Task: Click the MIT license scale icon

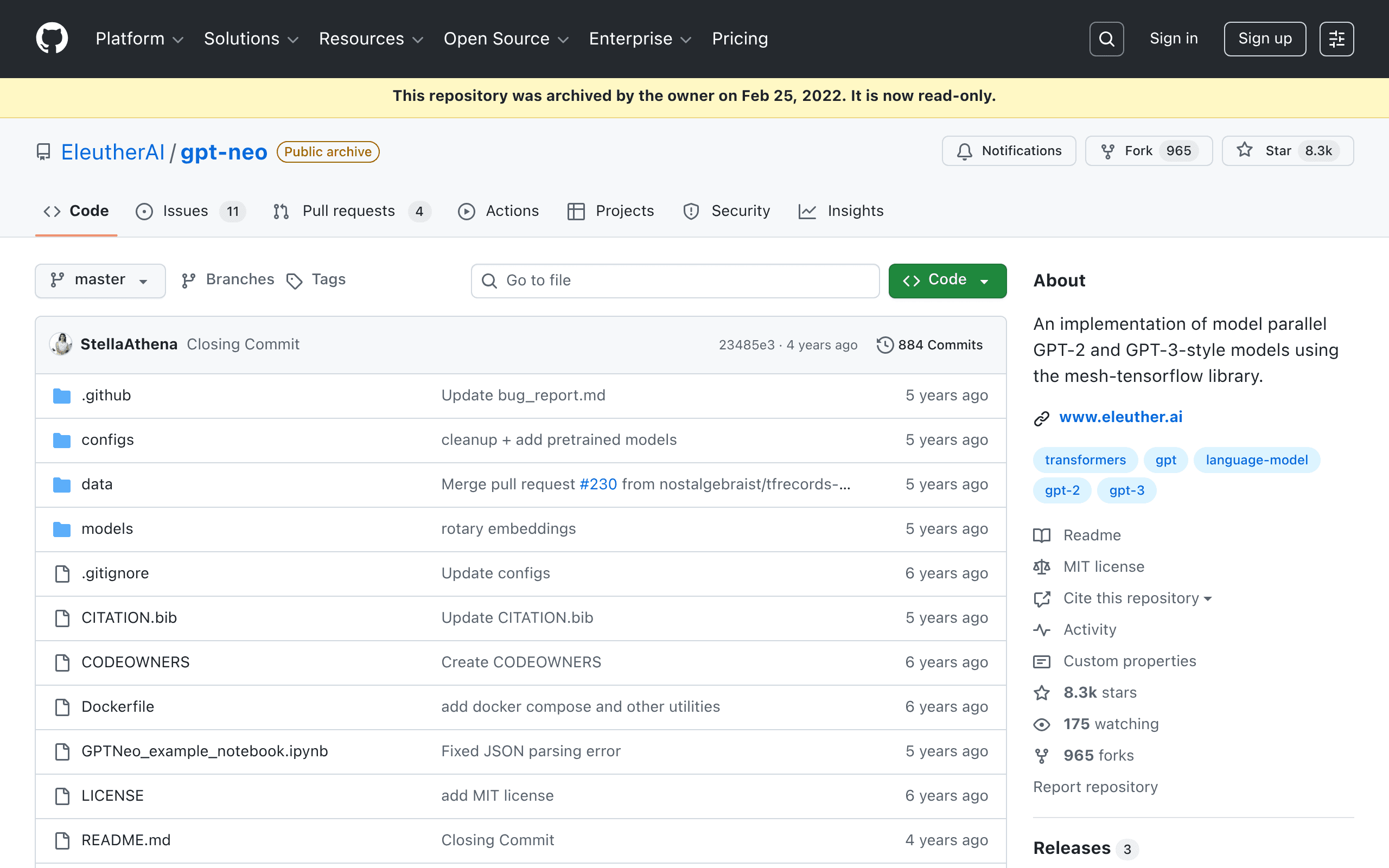Action: click(1042, 567)
